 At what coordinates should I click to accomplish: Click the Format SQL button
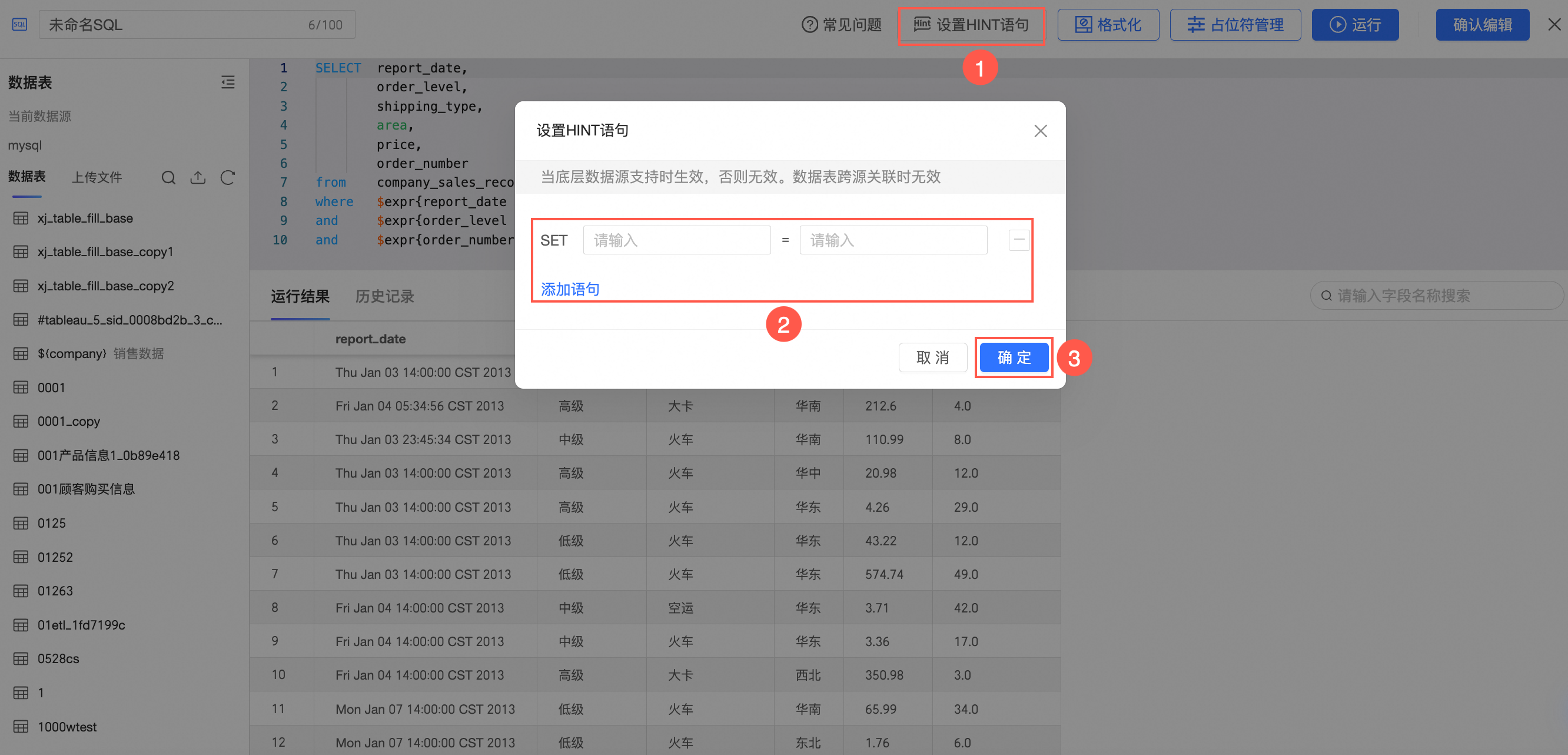coord(1108,25)
